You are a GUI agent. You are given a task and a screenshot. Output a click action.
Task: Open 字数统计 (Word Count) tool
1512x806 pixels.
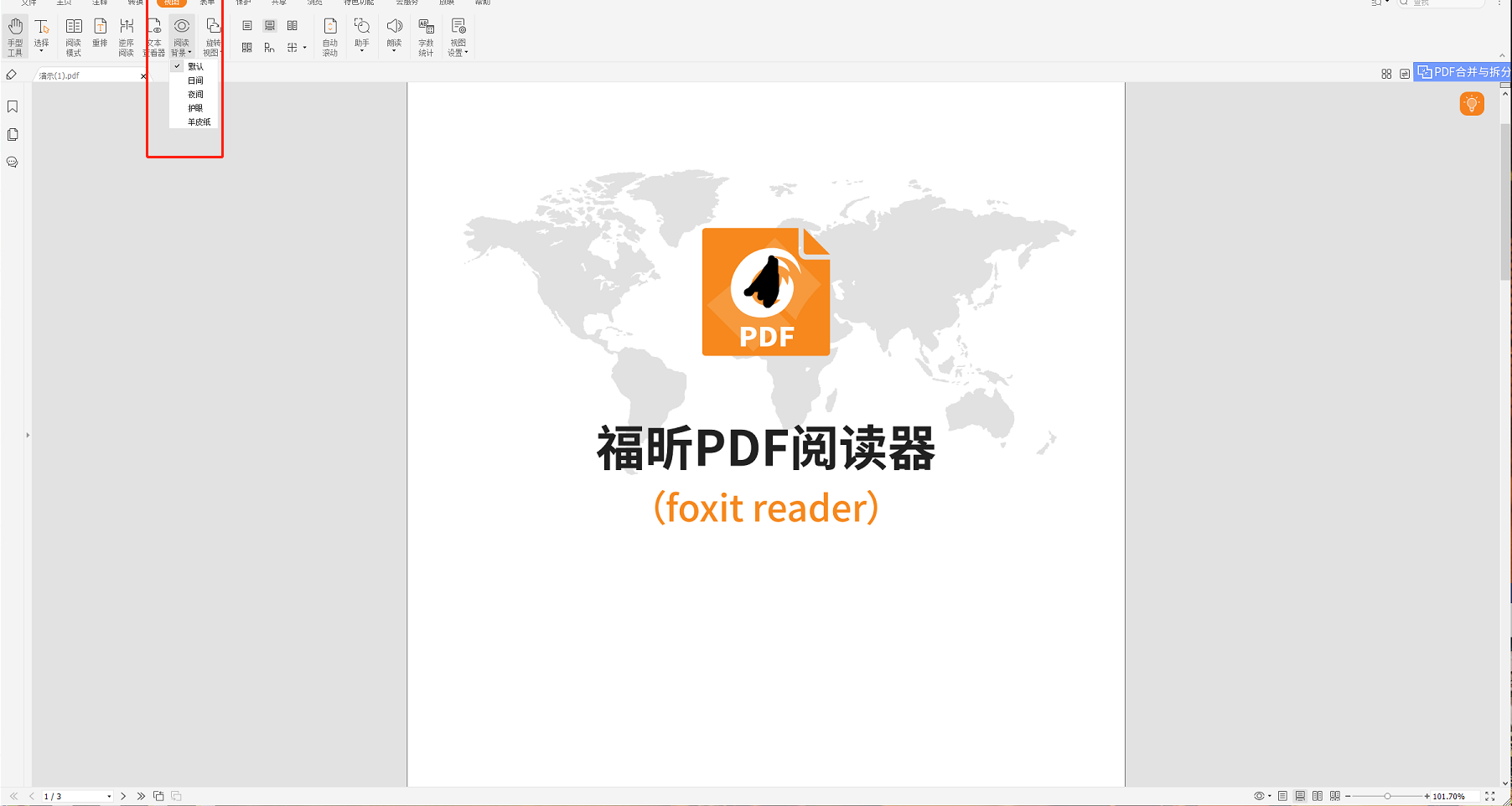[426, 36]
